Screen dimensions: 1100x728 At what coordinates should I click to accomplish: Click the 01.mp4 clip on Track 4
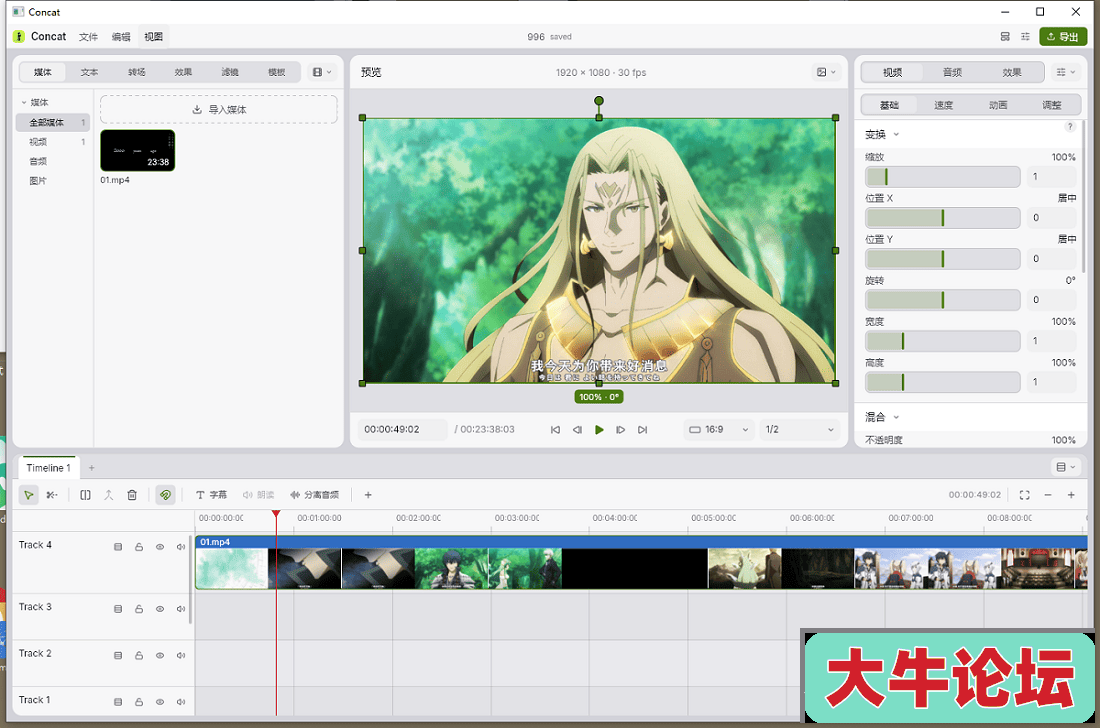point(641,562)
